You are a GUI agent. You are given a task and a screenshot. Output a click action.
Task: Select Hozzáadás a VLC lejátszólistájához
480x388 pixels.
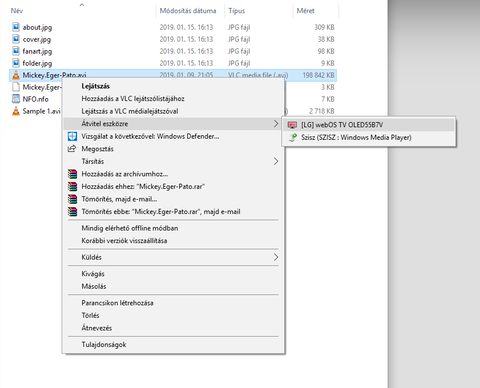[173, 99]
